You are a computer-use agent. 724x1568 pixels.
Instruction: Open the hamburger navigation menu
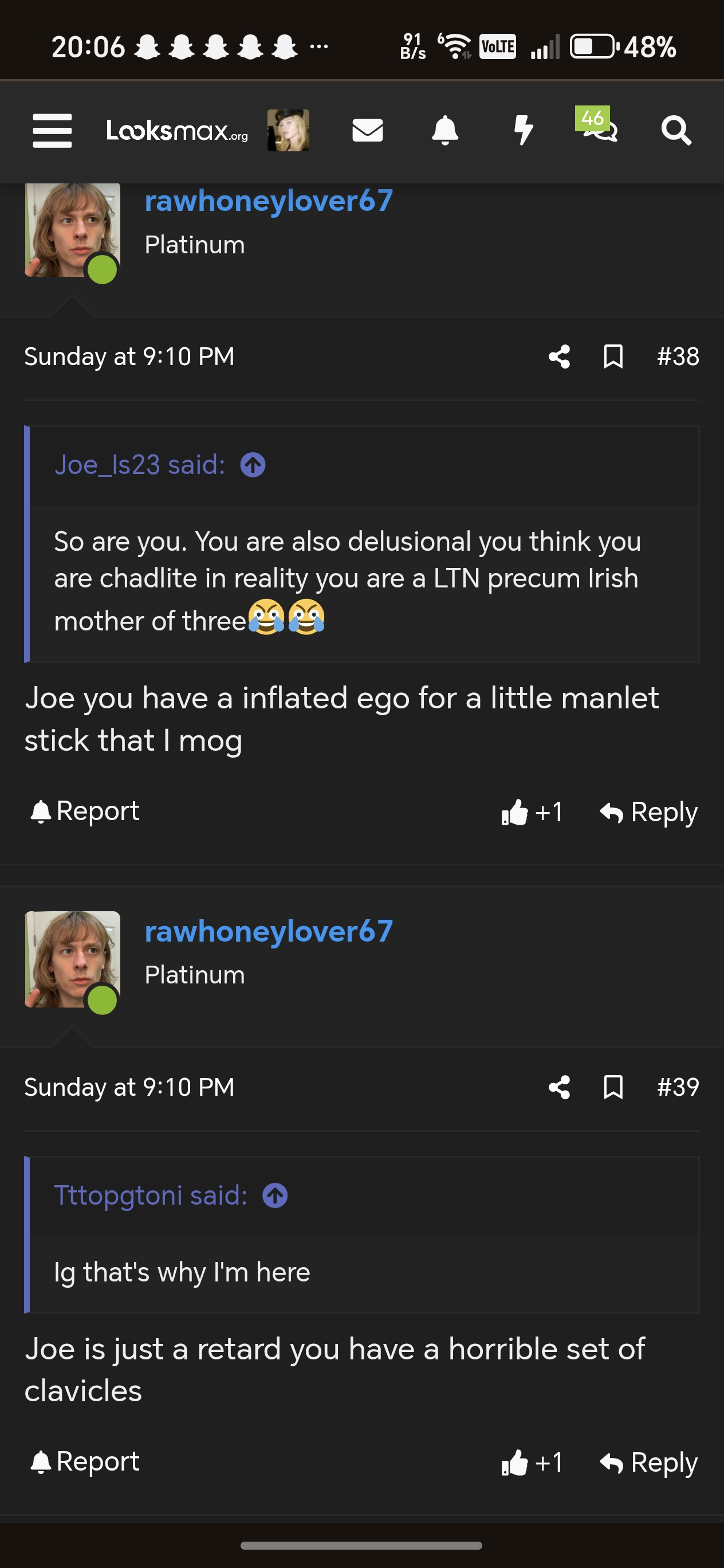click(x=52, y=130)
